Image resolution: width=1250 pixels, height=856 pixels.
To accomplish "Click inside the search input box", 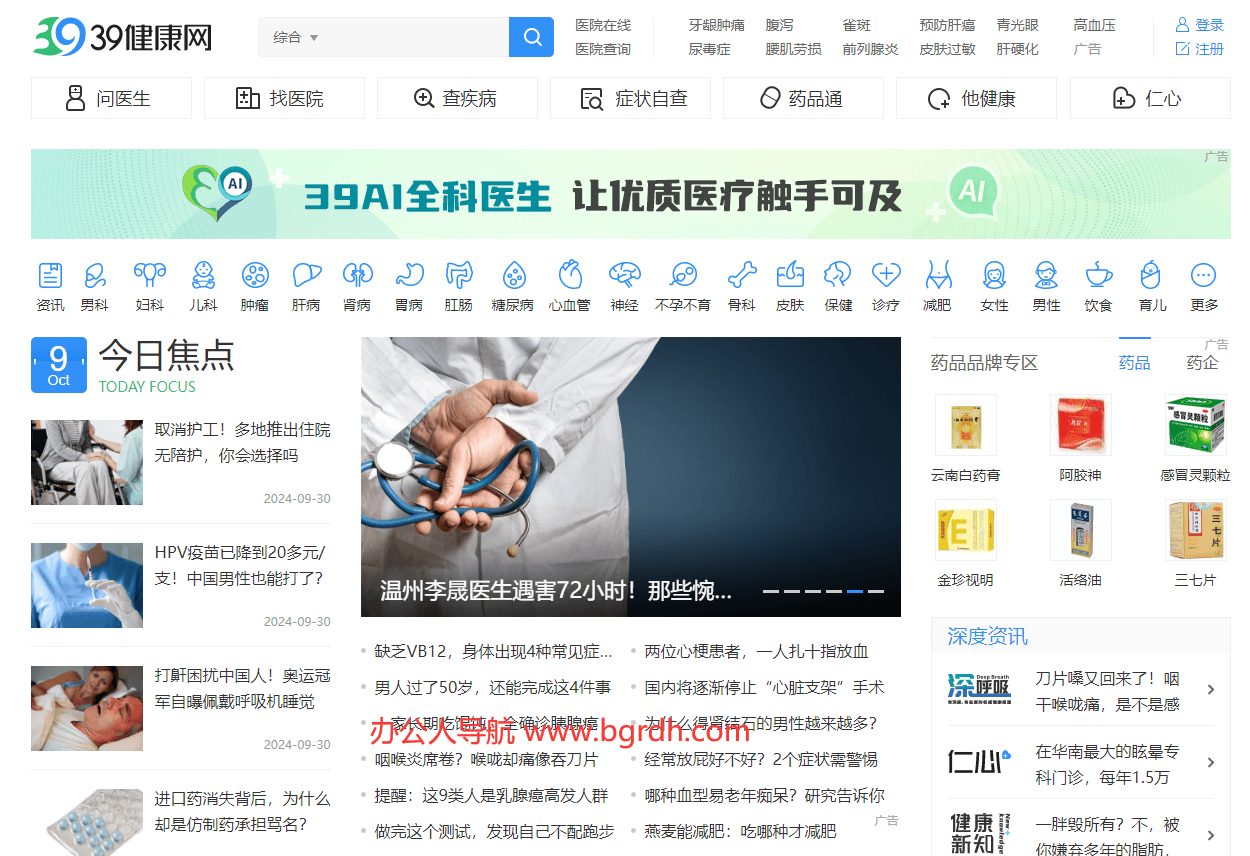I will (420, 36).
